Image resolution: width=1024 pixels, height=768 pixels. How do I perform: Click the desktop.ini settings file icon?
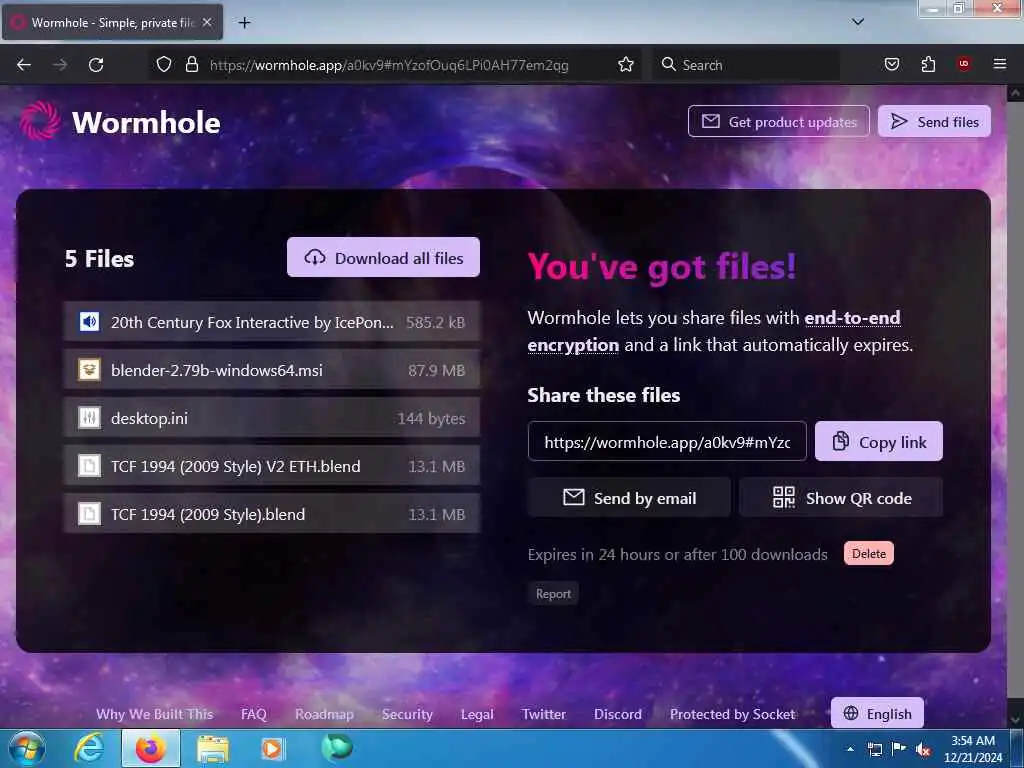click(89, 417)
